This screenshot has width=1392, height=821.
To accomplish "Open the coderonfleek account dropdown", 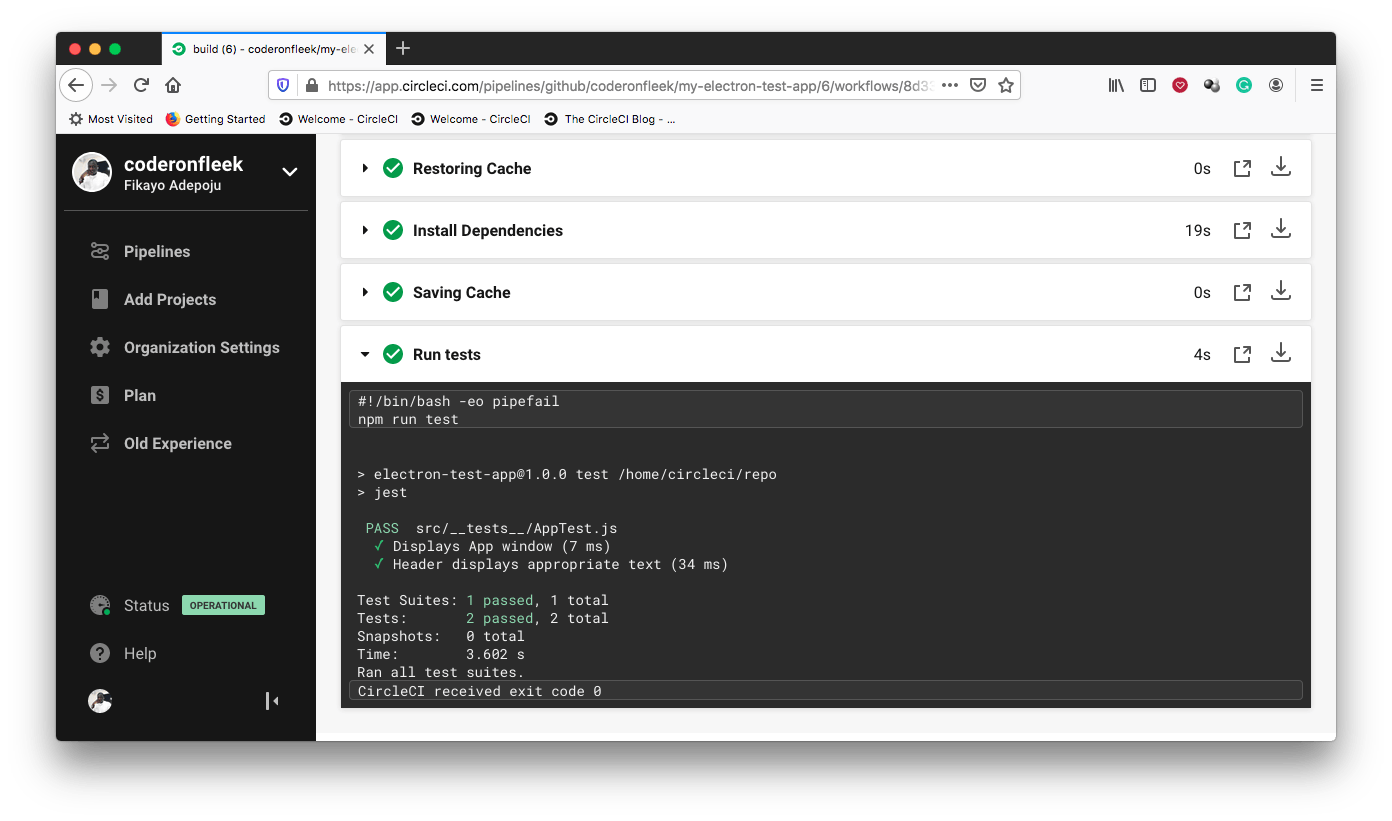I will coord(289,172).
